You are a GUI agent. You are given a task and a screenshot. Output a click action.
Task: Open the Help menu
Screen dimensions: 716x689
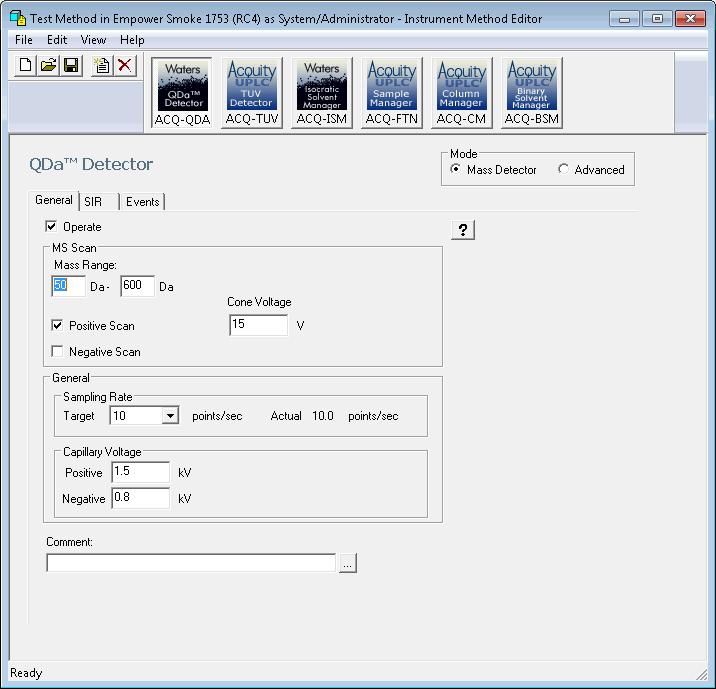(x=132, y=40)
